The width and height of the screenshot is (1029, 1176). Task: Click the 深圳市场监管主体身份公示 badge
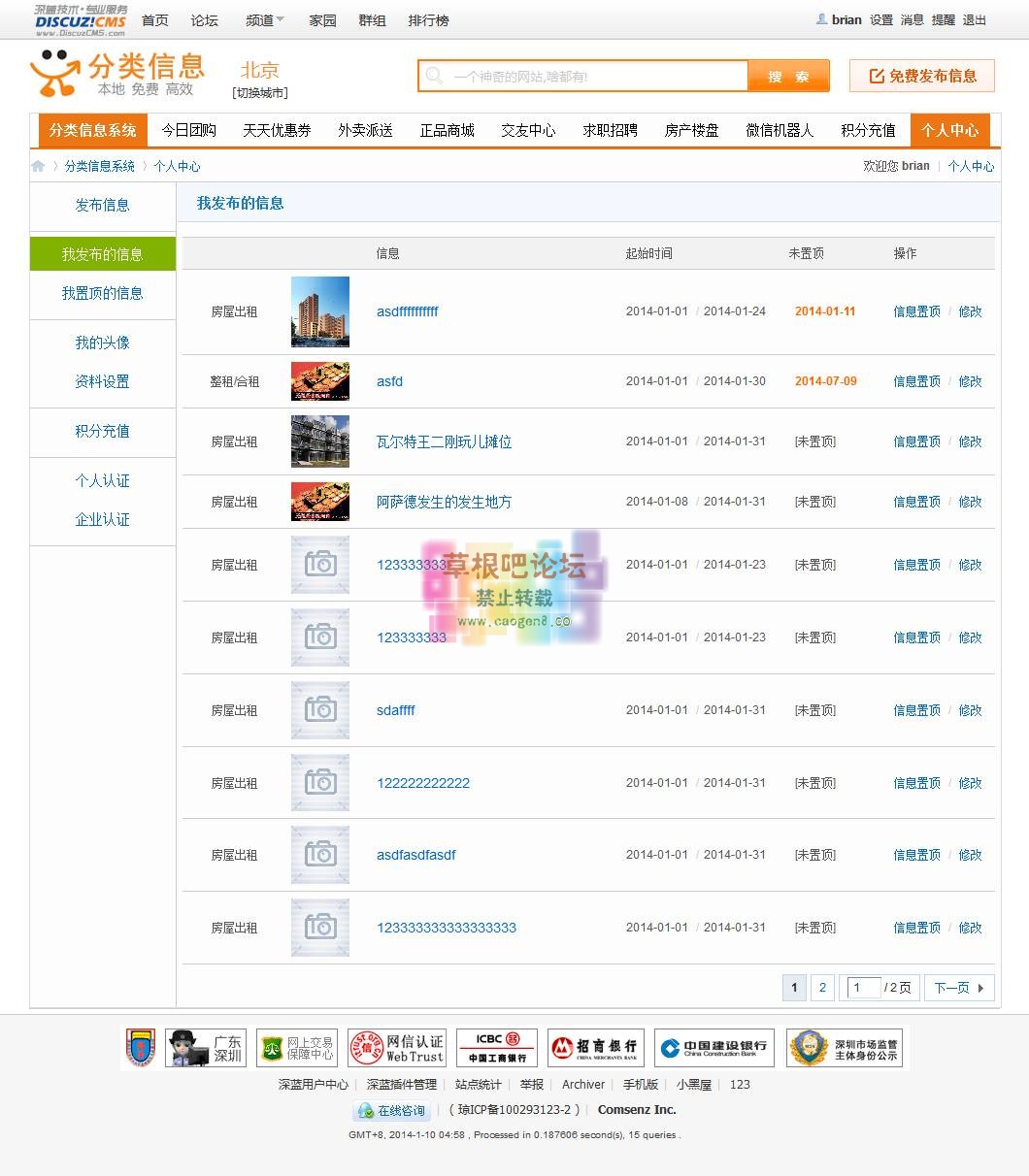click(x=845, y=1047)
